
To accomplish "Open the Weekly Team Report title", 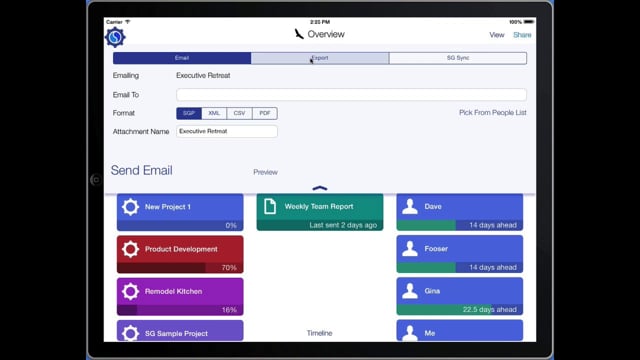I will tap(319, 207).
